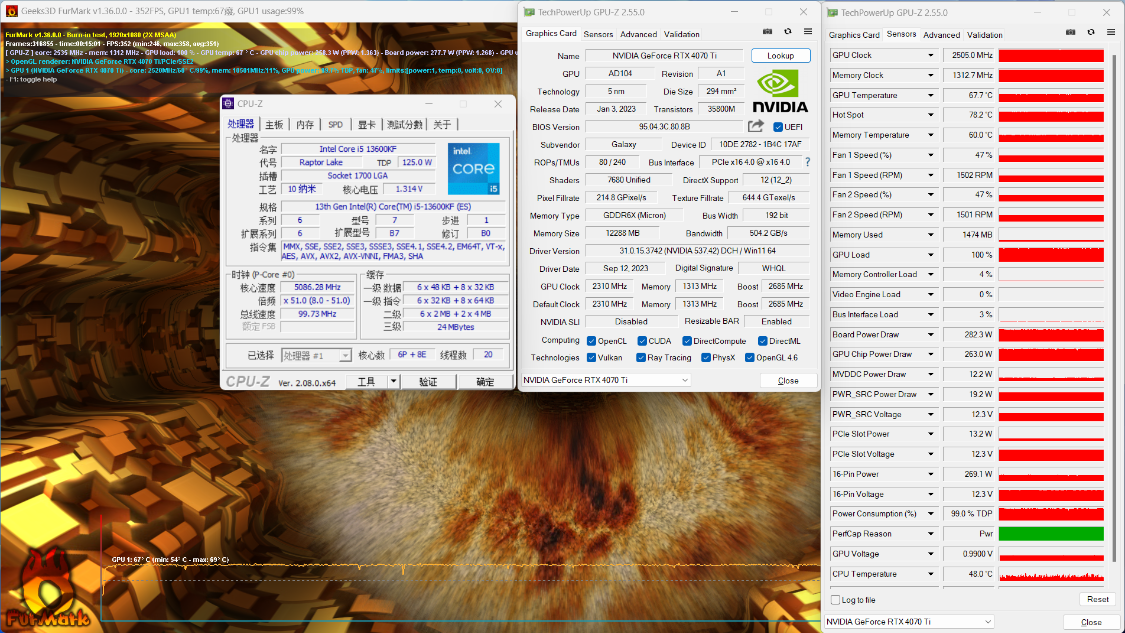Click the BIOS share/export icon
The width and height of the screenshot is (1125, 633).
tap(756, 126)
